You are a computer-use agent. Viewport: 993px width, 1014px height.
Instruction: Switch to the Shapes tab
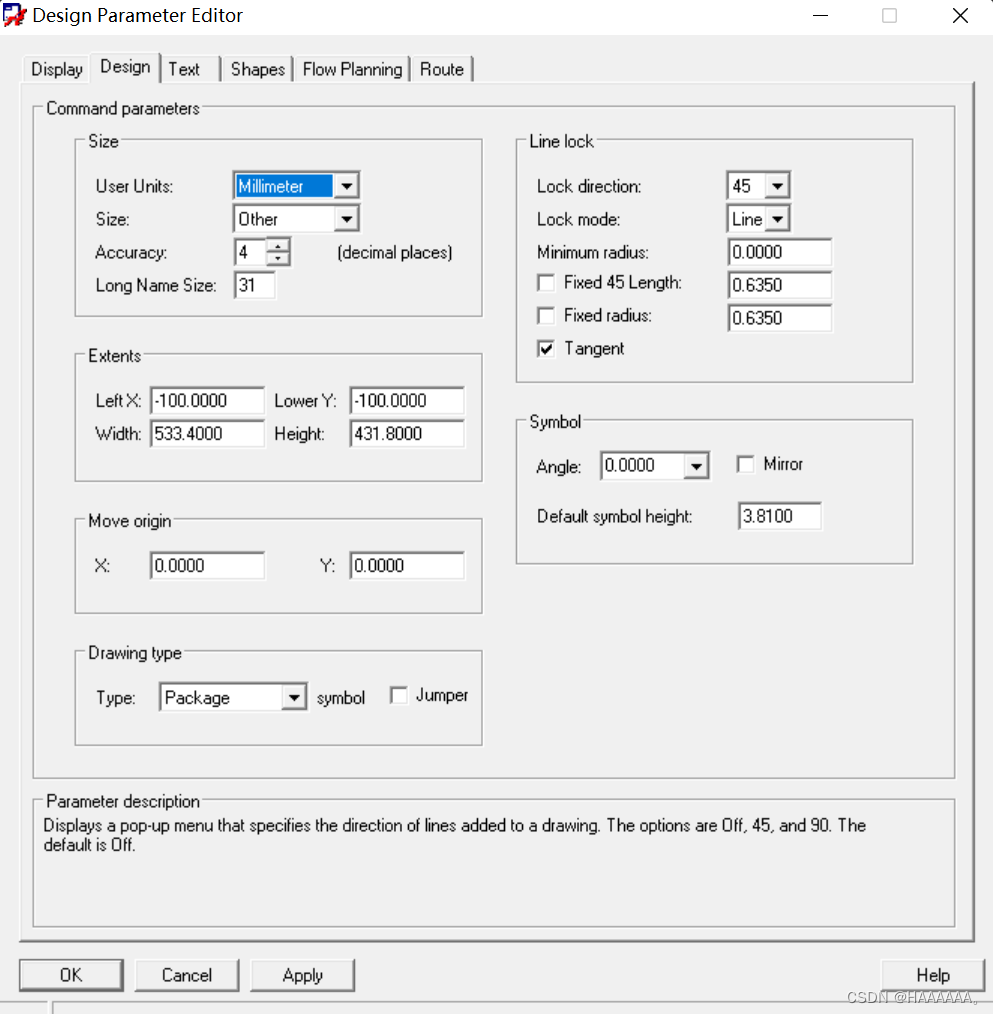(x=258, y=69)
